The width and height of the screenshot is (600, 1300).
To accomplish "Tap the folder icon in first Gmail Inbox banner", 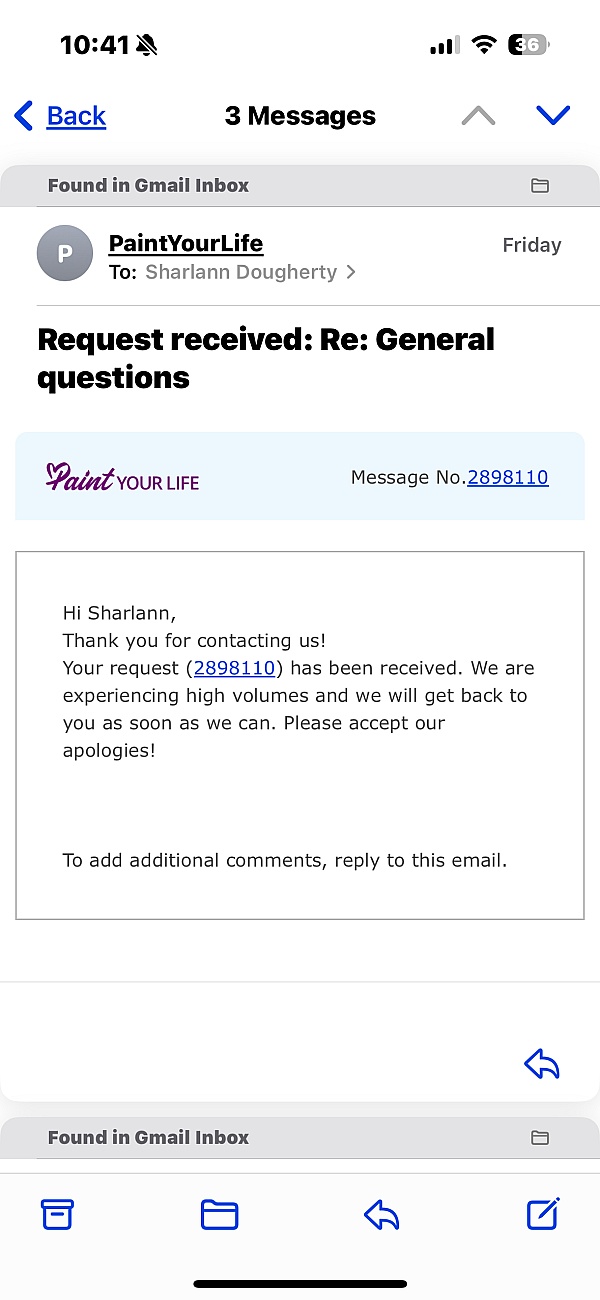I will pos(540,185).
